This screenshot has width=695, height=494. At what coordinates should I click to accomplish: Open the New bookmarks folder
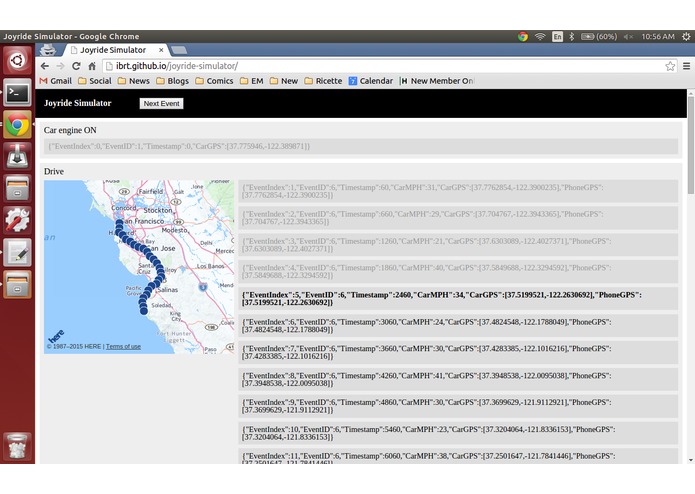(284, 81)
